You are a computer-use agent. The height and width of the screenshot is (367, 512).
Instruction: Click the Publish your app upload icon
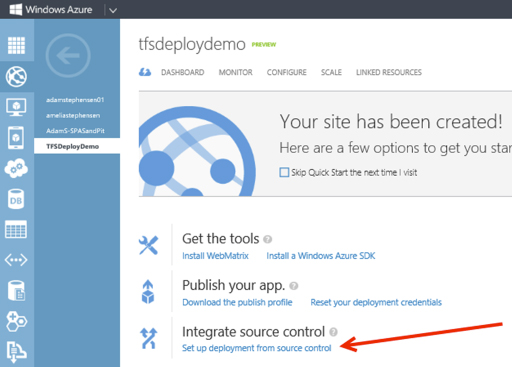click(148, 292)
